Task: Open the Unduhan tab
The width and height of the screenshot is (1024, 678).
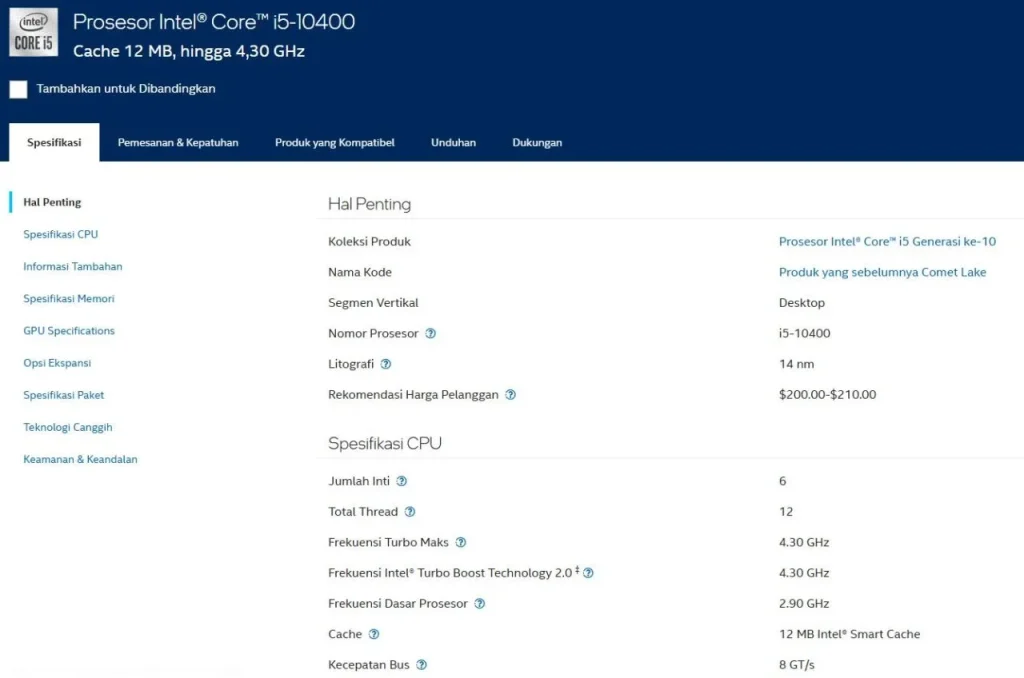Action: [453, 142]
